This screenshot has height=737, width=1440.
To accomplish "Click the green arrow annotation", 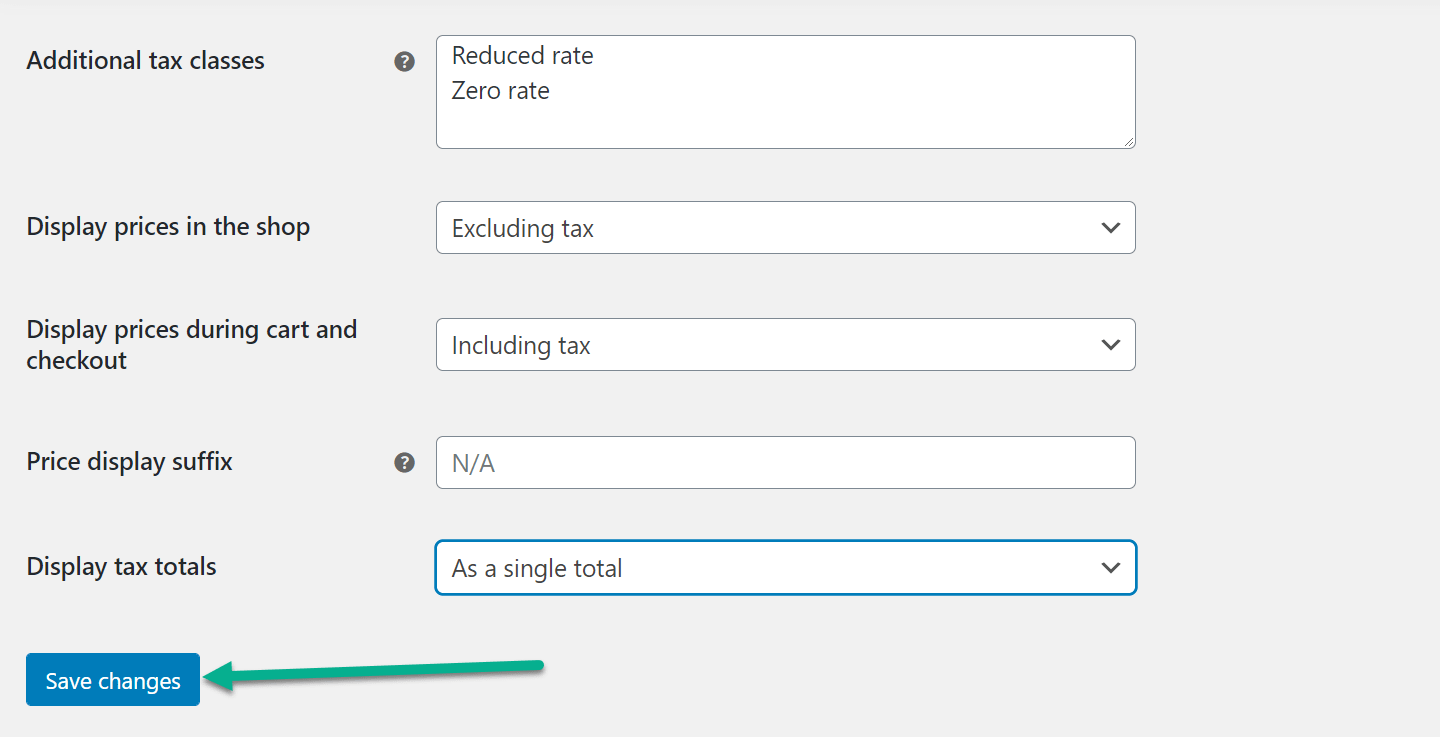I will click(372, 674).
